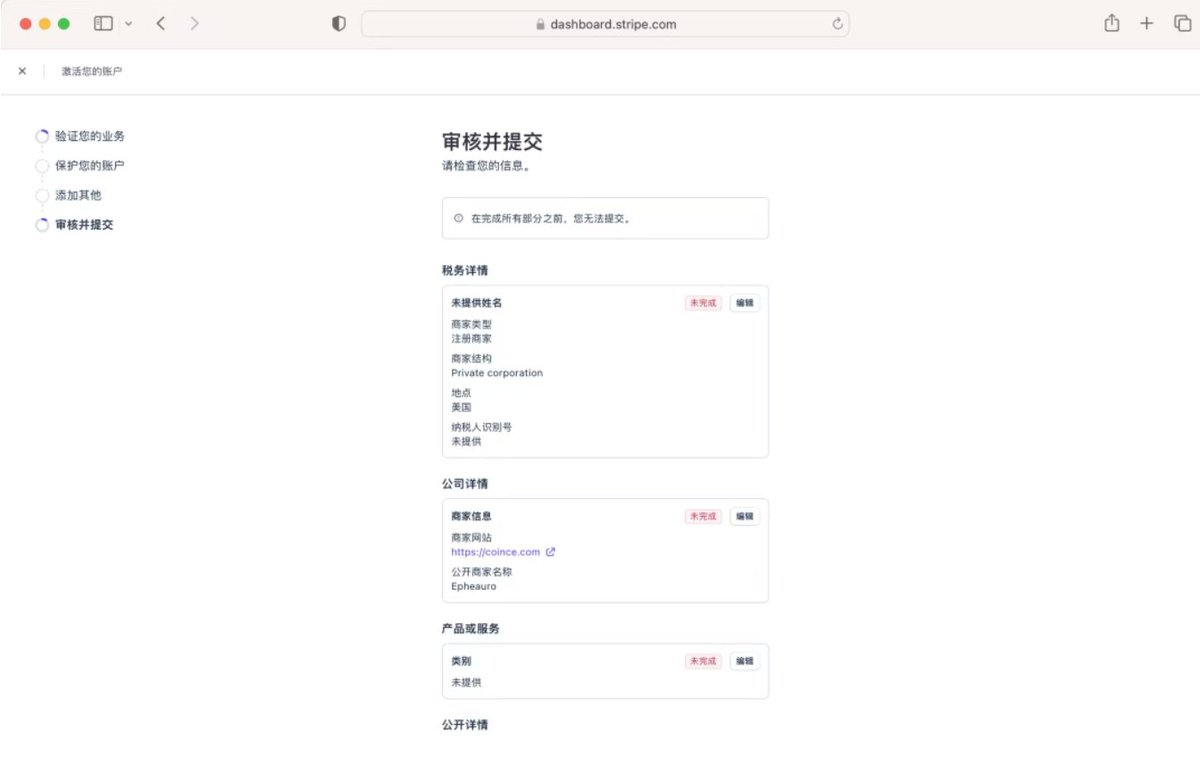Edit the 商家信息 company details card
This screenshot has width=1200, height=782.
click(744, 517)
